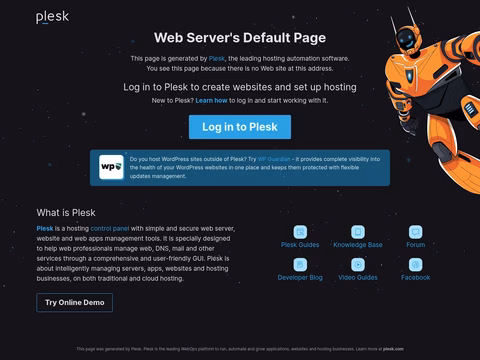Screen dimensions: 480x360
Task: Click the 'You see this page because' text
Action: [x=240, y=69]
